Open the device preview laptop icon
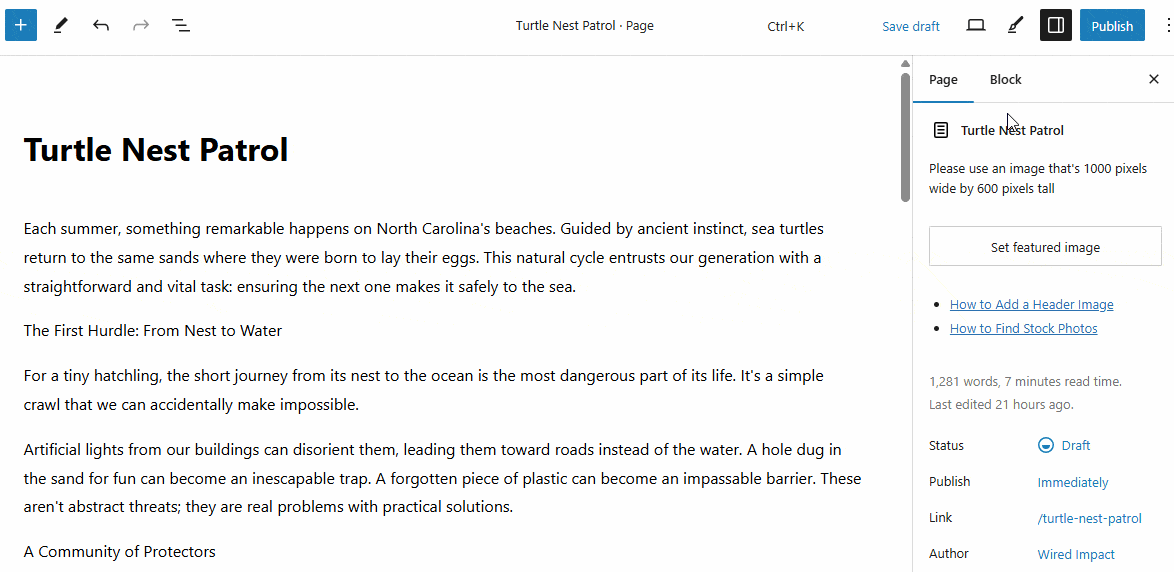 coord(976,25)
